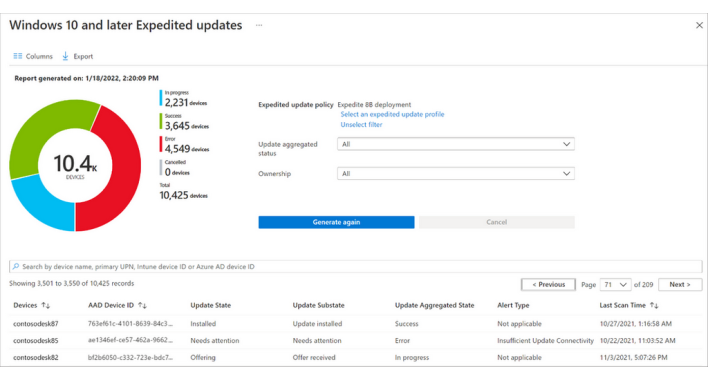The width and height of the screenshot is (708, 380).
Task: Open the page number dropdown
Action: click(615, 285)
